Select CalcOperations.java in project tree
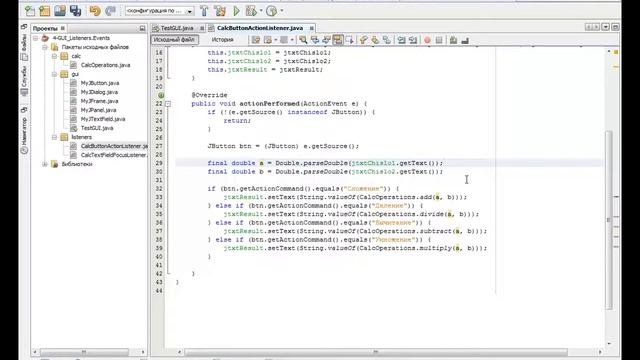The width and height of the screenshot is (640, 360). pyautogui.click(x=105, y=65)
